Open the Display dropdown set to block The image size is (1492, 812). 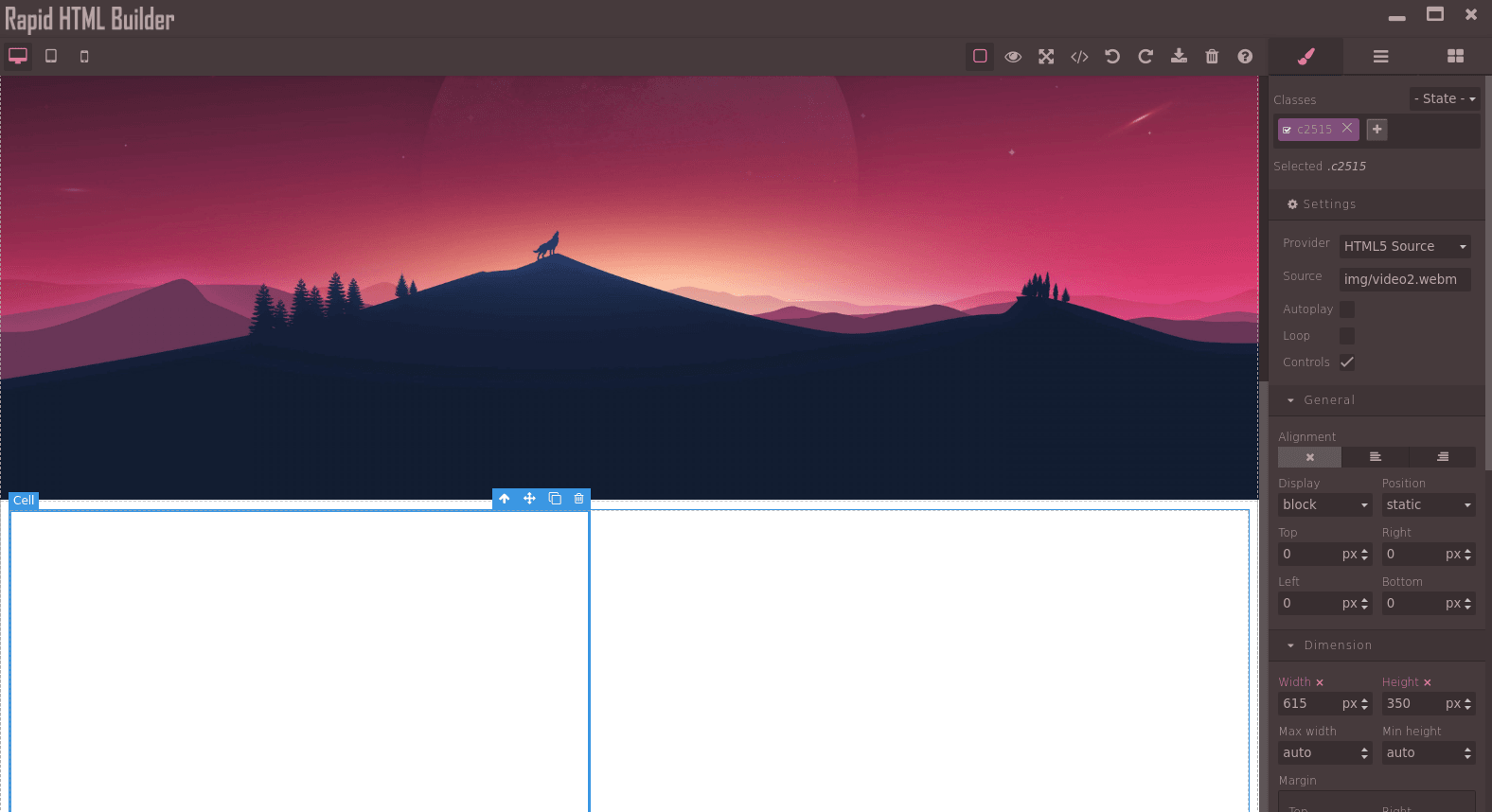click(1324, 505)
